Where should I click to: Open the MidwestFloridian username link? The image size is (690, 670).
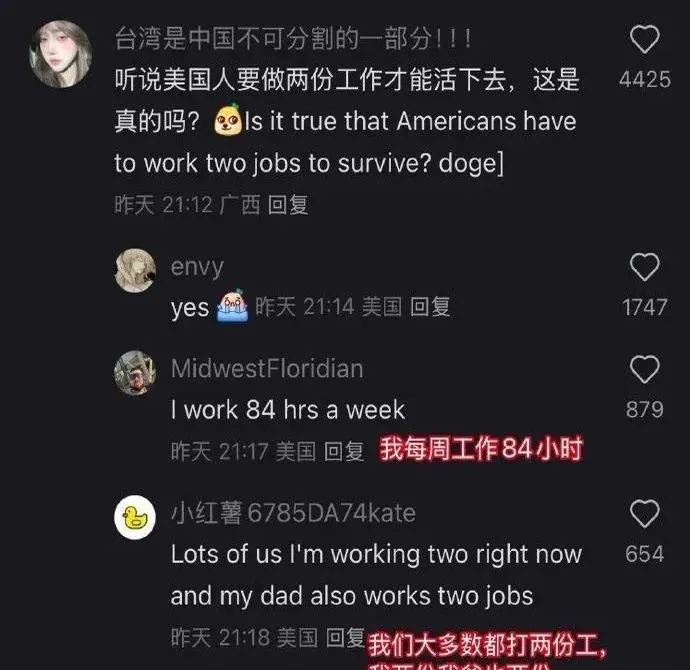click(x=267, y=369)
